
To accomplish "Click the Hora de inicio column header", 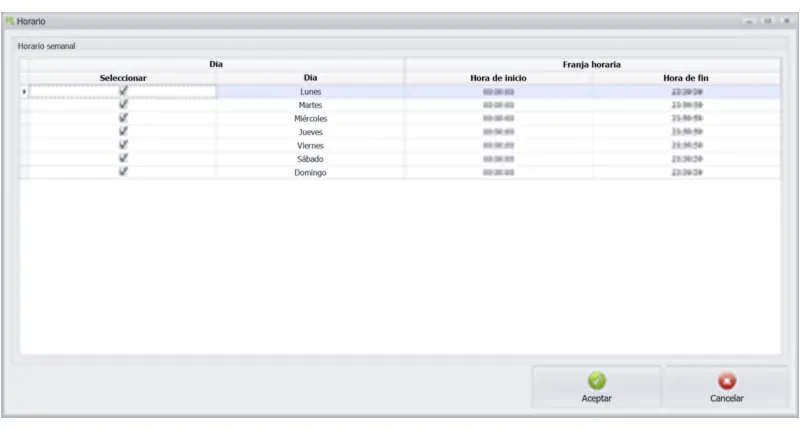I will click(x=498, y=78).
